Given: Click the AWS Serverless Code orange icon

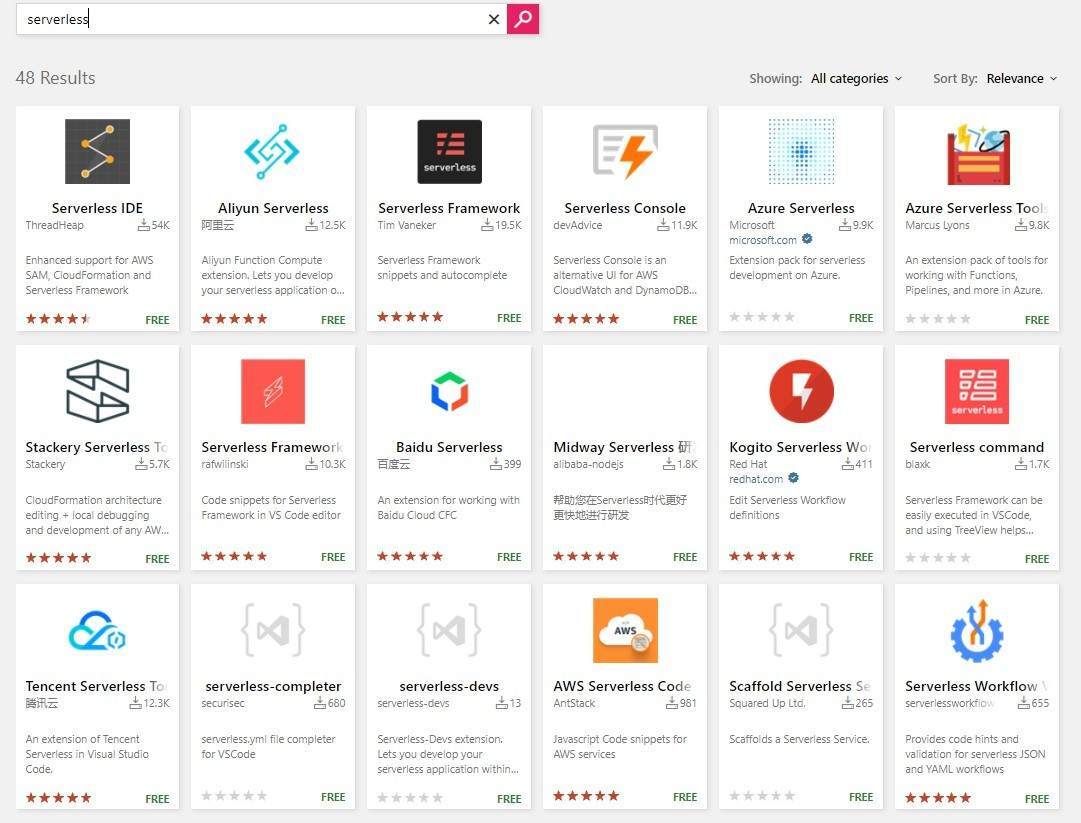Looking at the screenshot, I should (x=625, y=631).
